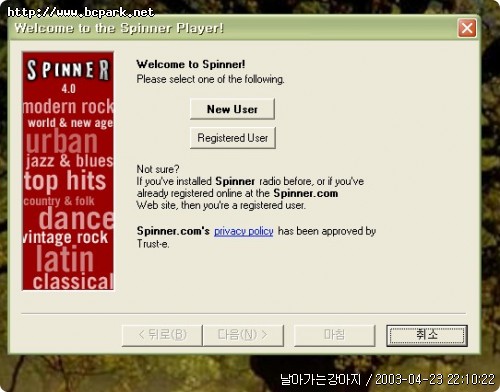
Task: Choose the New User button
Action: click(232, 109)
